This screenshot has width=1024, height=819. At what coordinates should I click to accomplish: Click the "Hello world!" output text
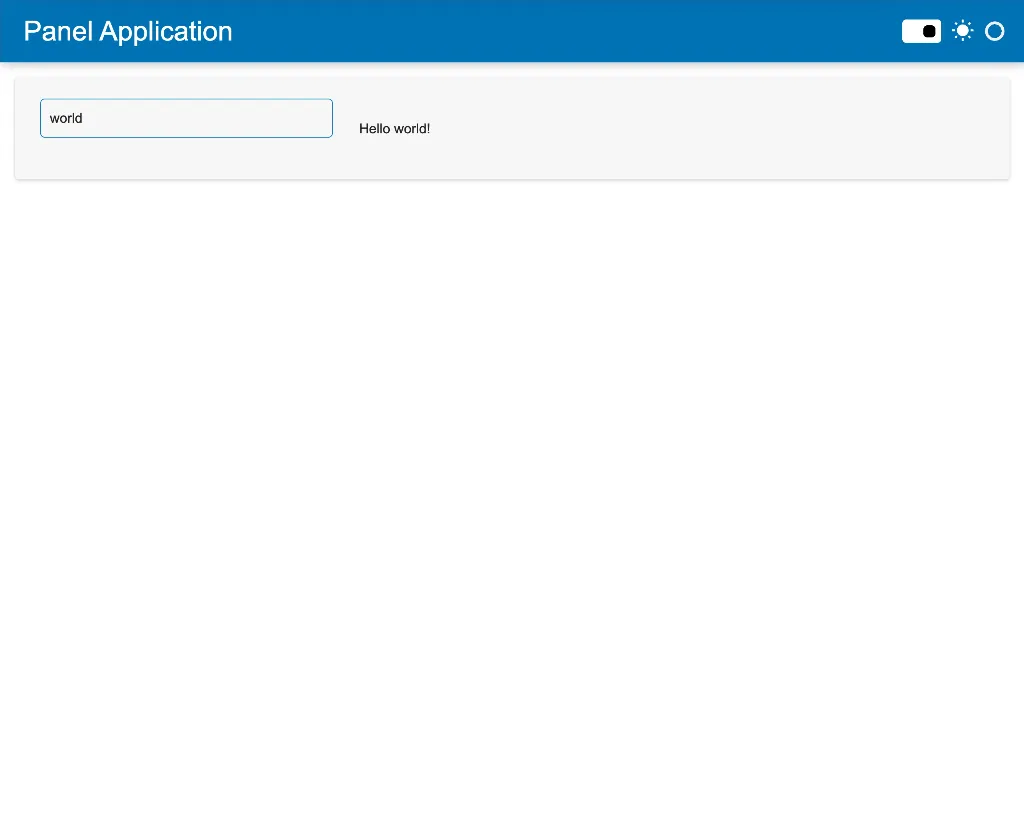pos(394,128)
